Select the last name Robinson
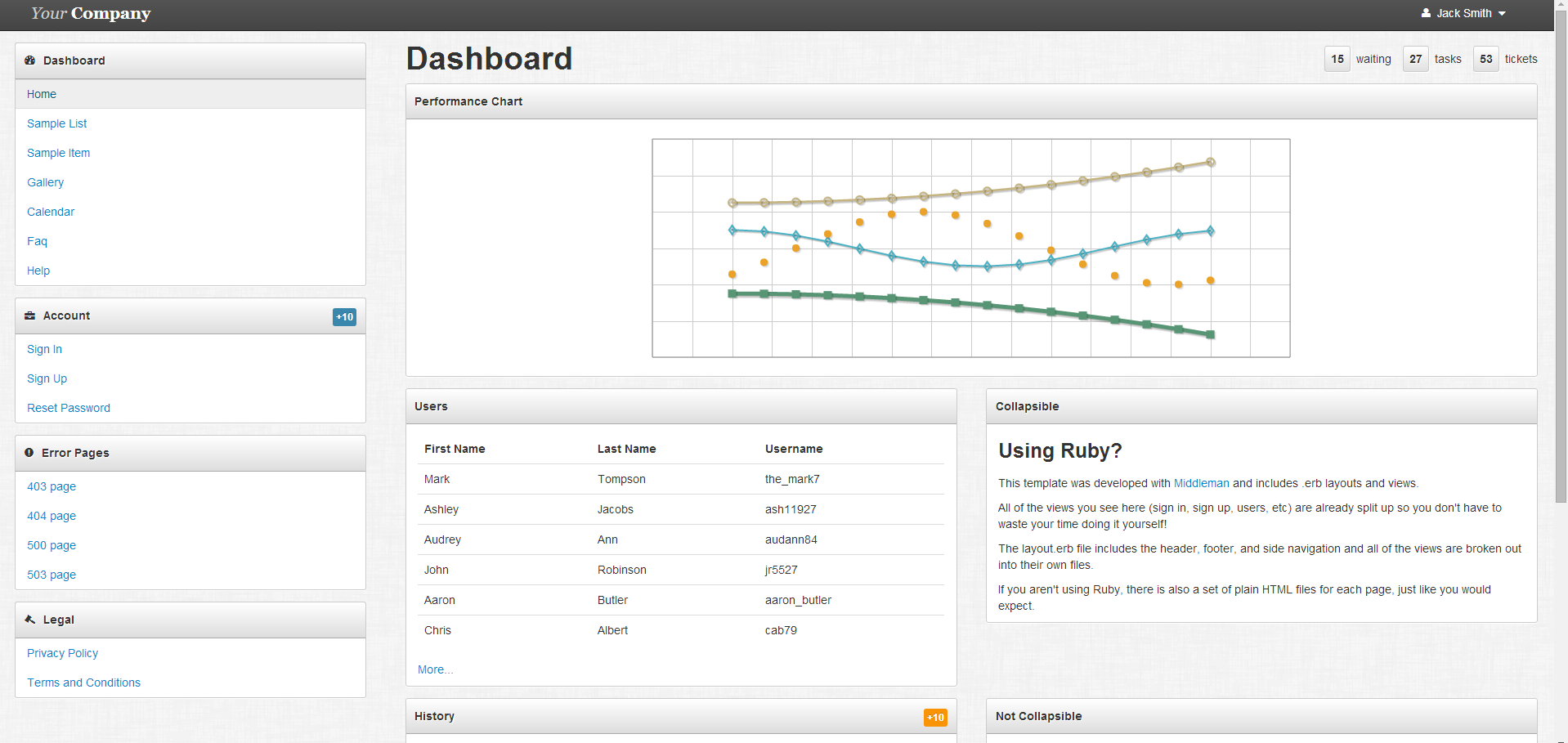 pos(622,570)
